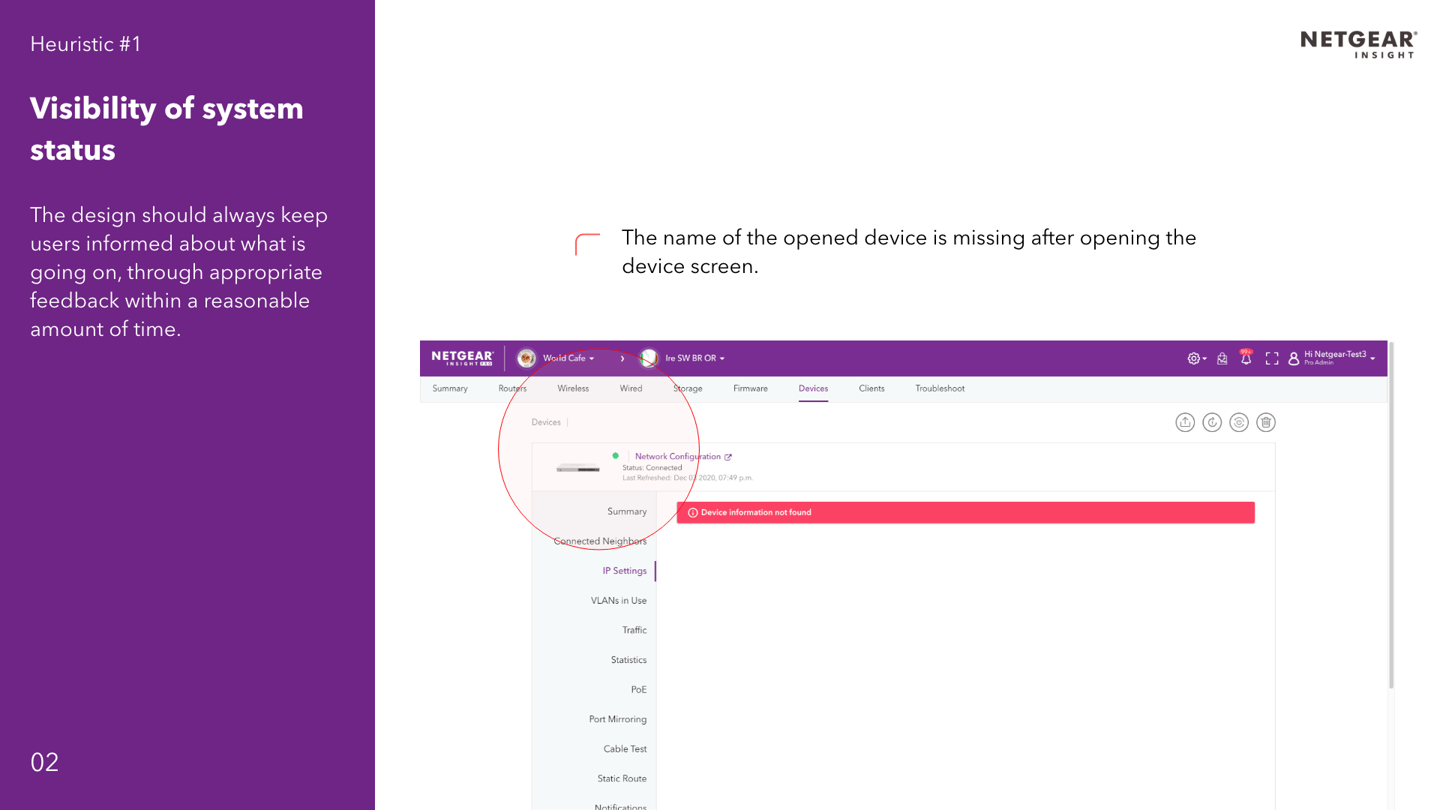Image resolution: width=1440 pixels, height=810 pixels.
Task: Open the notifications bell with 99+ badge
Action: (x=1246, y=357)
